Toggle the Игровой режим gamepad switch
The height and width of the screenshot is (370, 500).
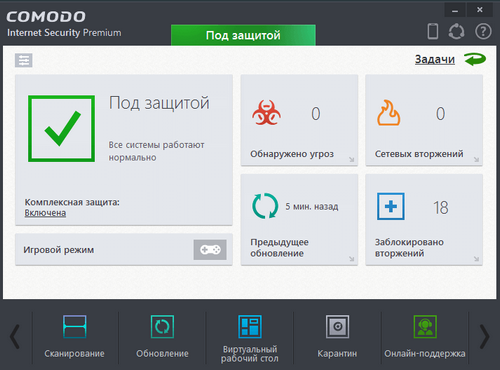click(210, 250)
